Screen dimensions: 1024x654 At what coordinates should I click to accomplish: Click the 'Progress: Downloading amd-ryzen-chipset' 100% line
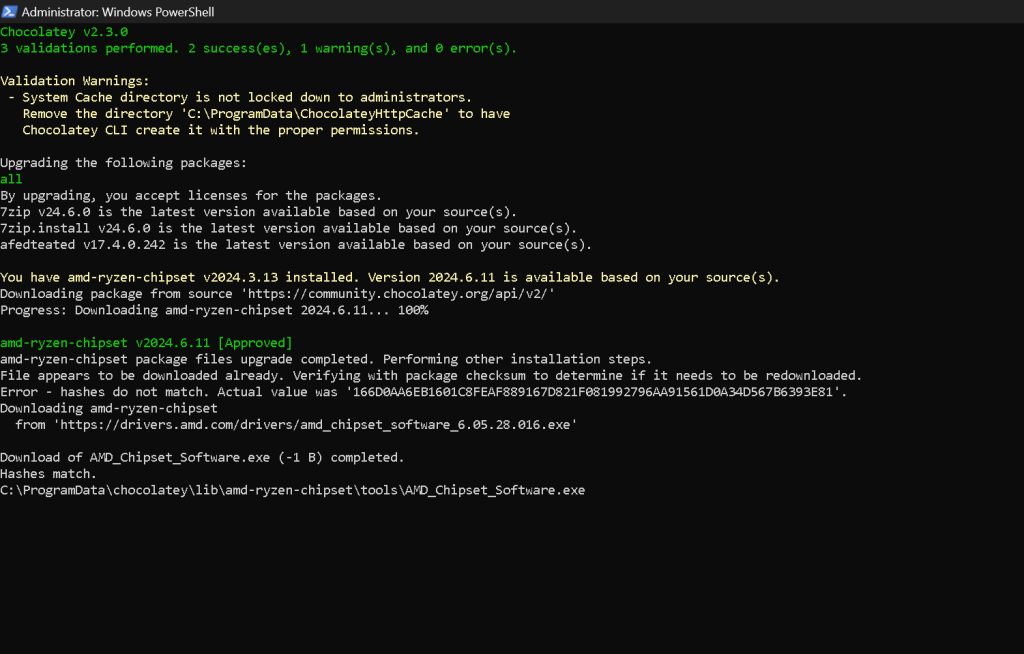point(214,310)
